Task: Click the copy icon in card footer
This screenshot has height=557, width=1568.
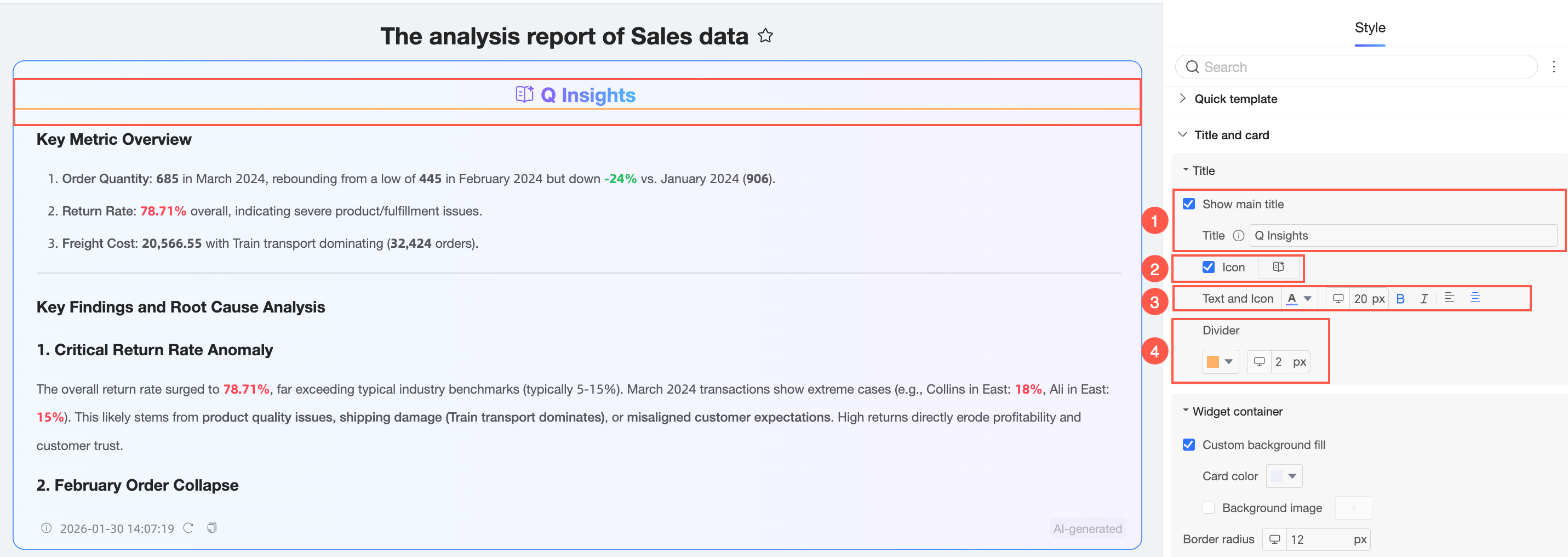Action: coord(212,528)
